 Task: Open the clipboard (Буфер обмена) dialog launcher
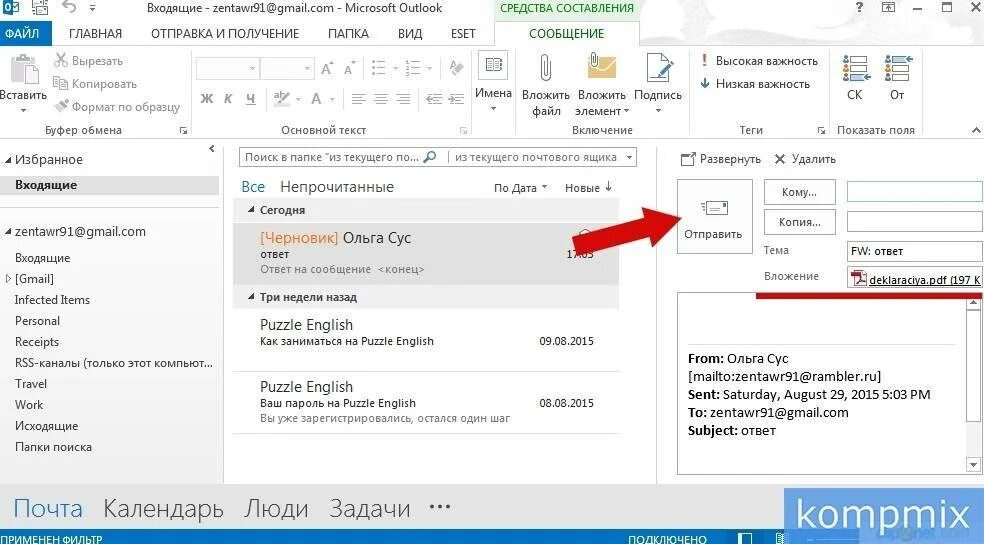coord(183,131)
